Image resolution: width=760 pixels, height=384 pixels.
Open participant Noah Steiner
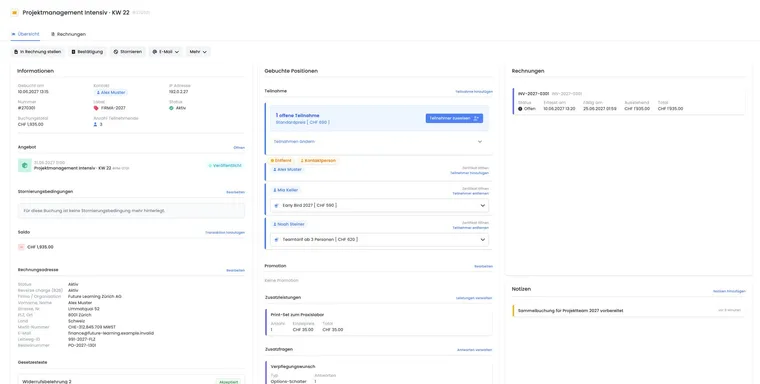click(289, 224)
